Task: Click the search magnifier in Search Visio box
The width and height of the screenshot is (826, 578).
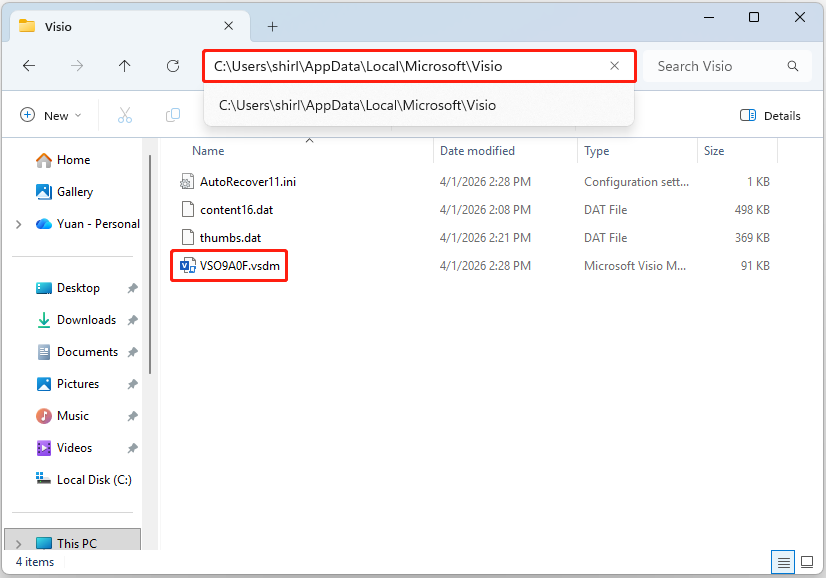Action: [792, 66]
